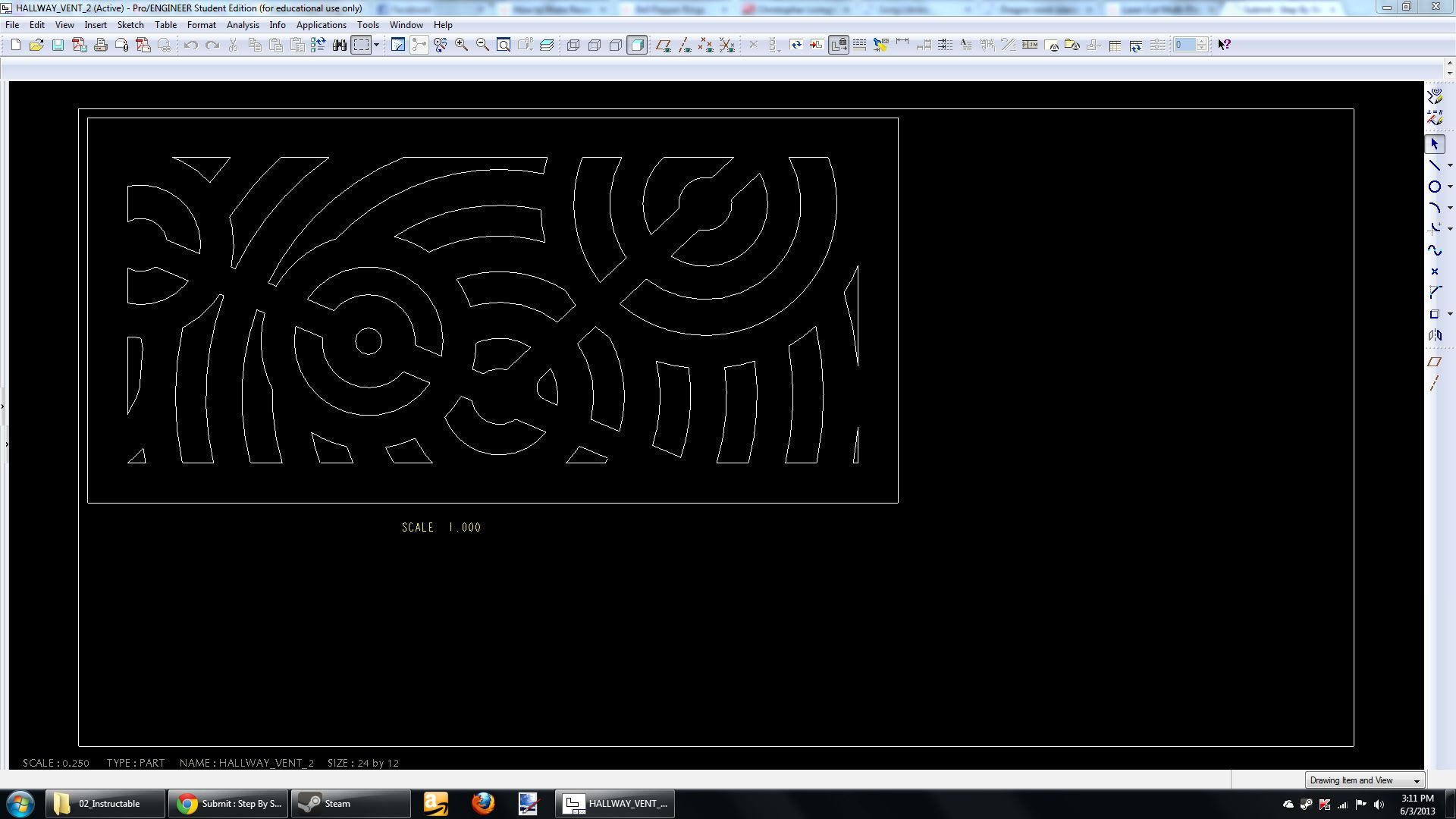The image size is (1456, 819).
Task: Open the Applications menu
Action: [321, 25]
